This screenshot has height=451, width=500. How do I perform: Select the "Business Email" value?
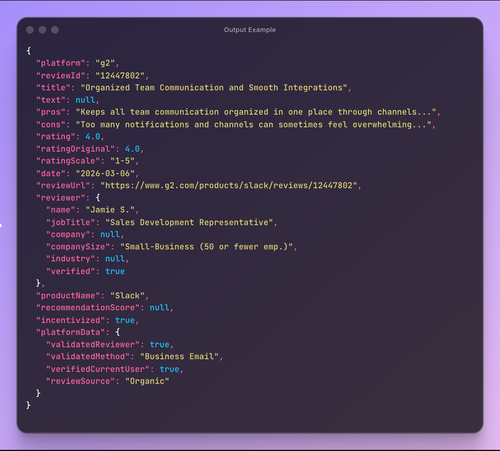179,357
